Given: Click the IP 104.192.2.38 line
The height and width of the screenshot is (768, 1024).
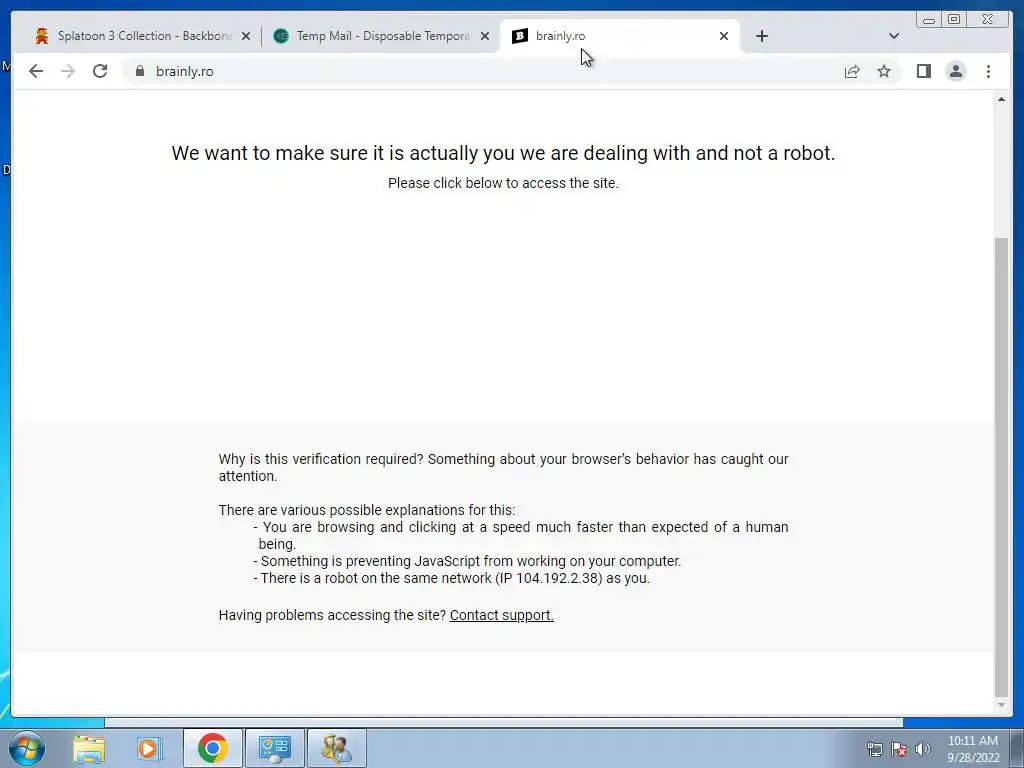Looking at the screenshot, I should tap(451, 578).
